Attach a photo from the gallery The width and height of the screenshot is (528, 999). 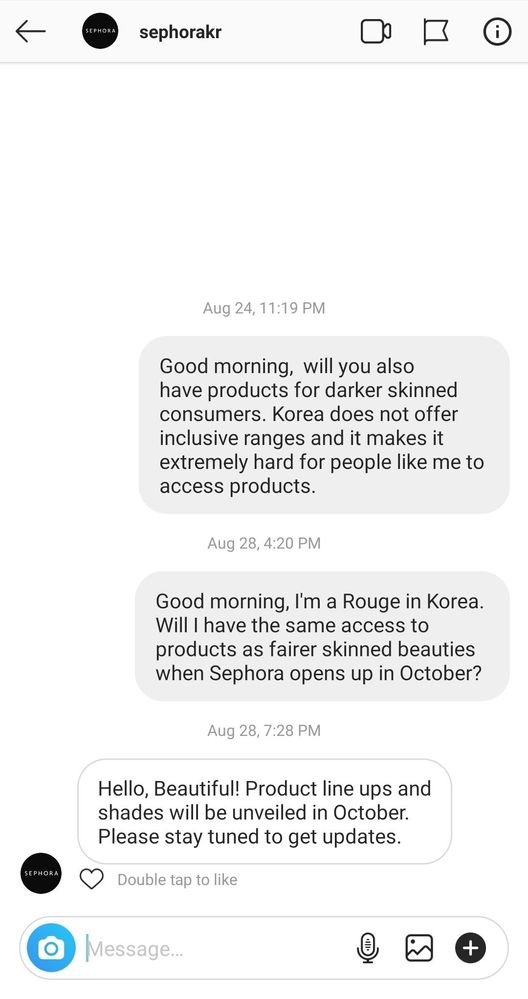419,948
